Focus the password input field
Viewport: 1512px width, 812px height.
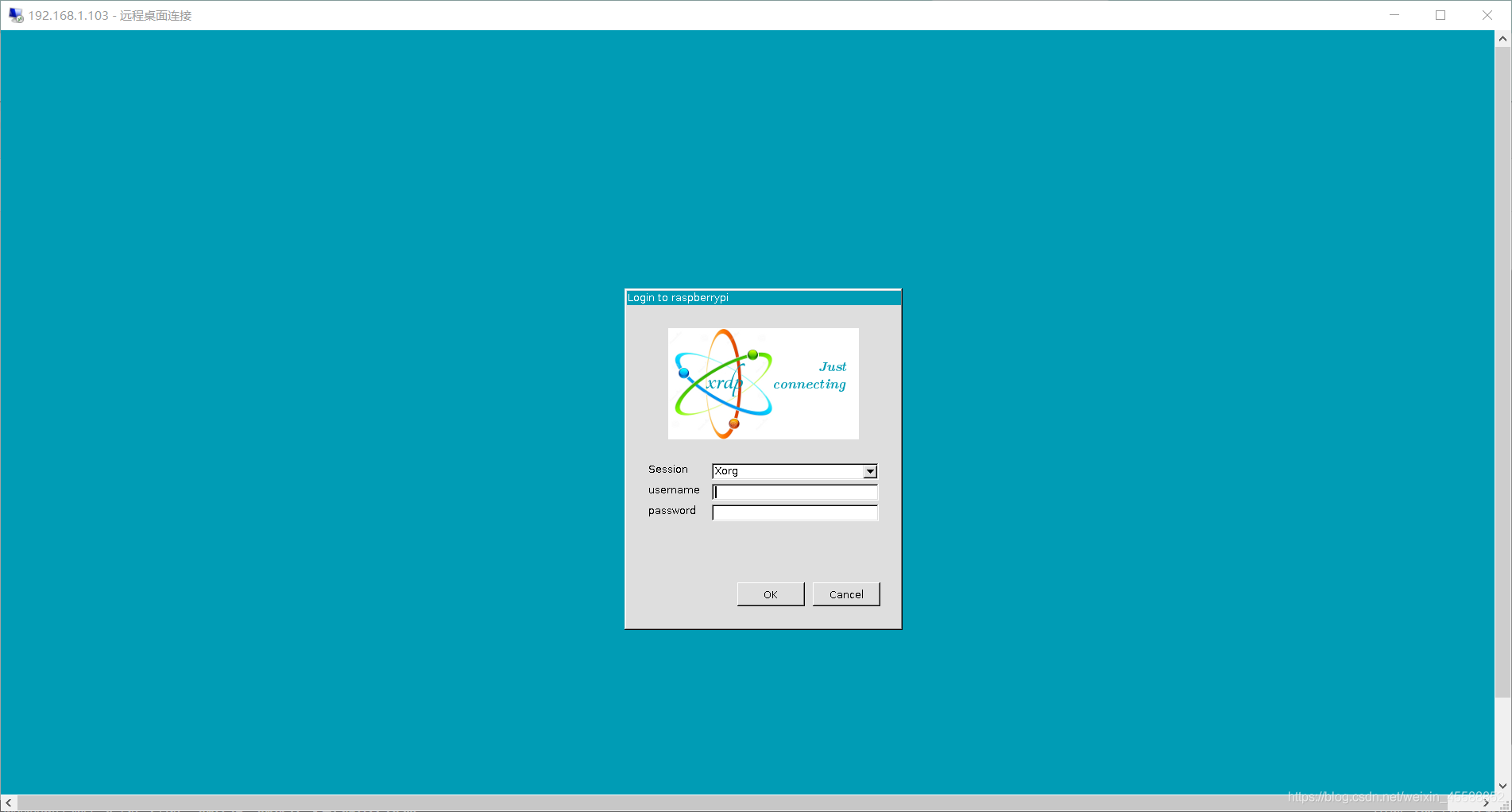[795, 512]
